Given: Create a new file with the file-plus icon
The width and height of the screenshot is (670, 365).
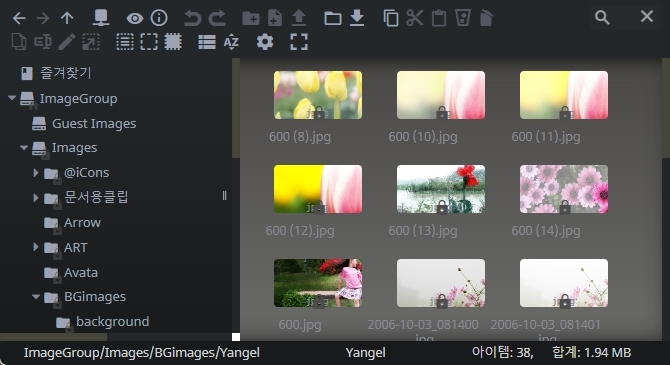Looking at the screenshot, I should [x=275, y=18].
